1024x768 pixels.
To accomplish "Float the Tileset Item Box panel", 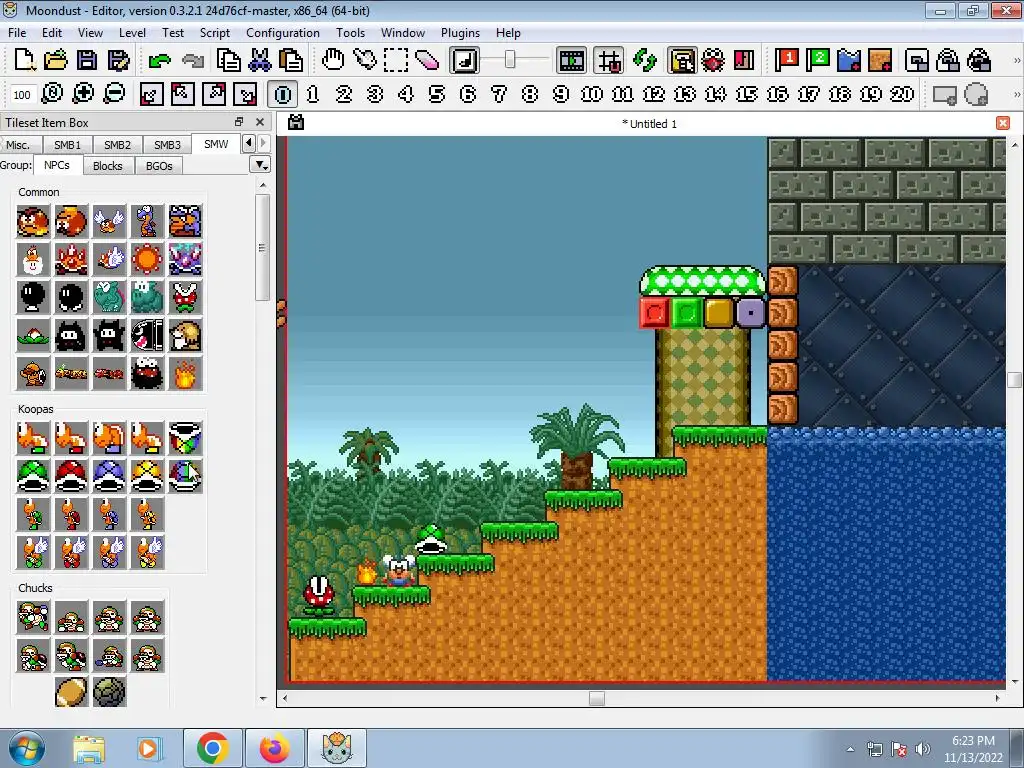I will pyautogui.click(x=239, y=122).
